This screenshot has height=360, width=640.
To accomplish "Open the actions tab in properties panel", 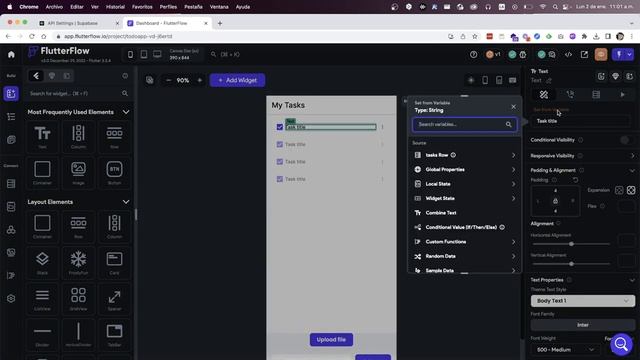I will (x=570, y=95).
